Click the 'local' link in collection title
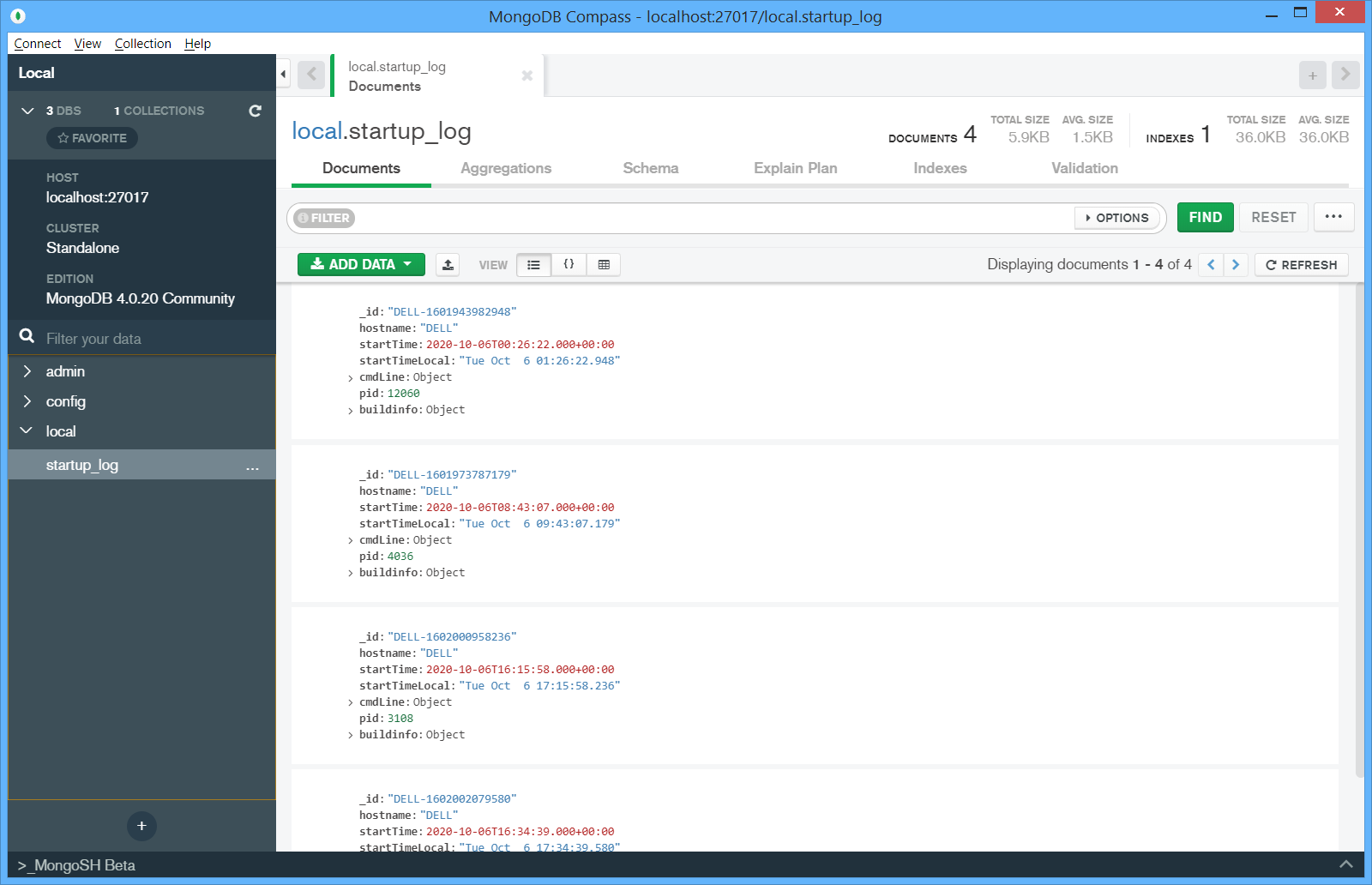Viewport: 1372px width, 885px height. click(316, 130)
